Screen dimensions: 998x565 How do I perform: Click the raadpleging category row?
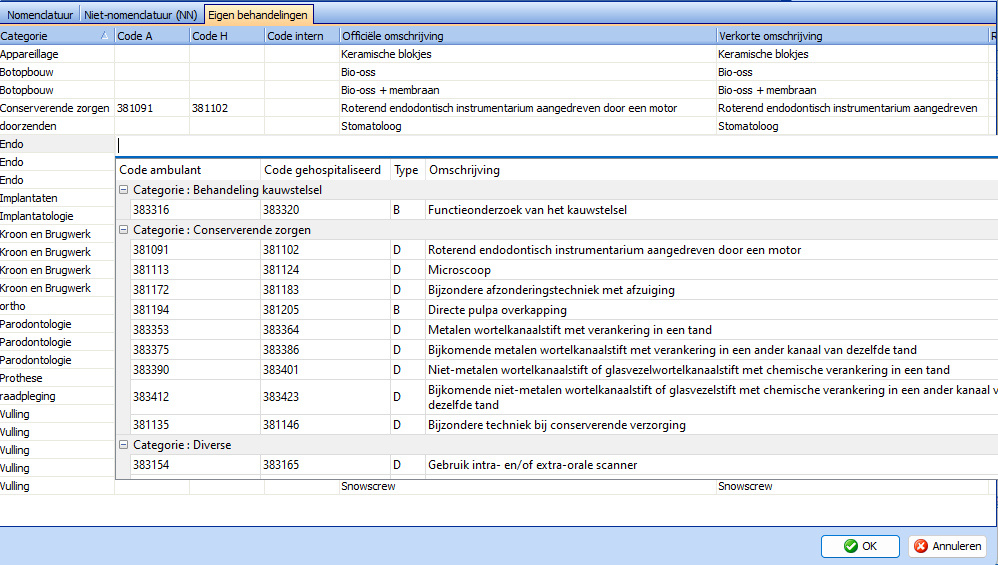coord(57,396)
